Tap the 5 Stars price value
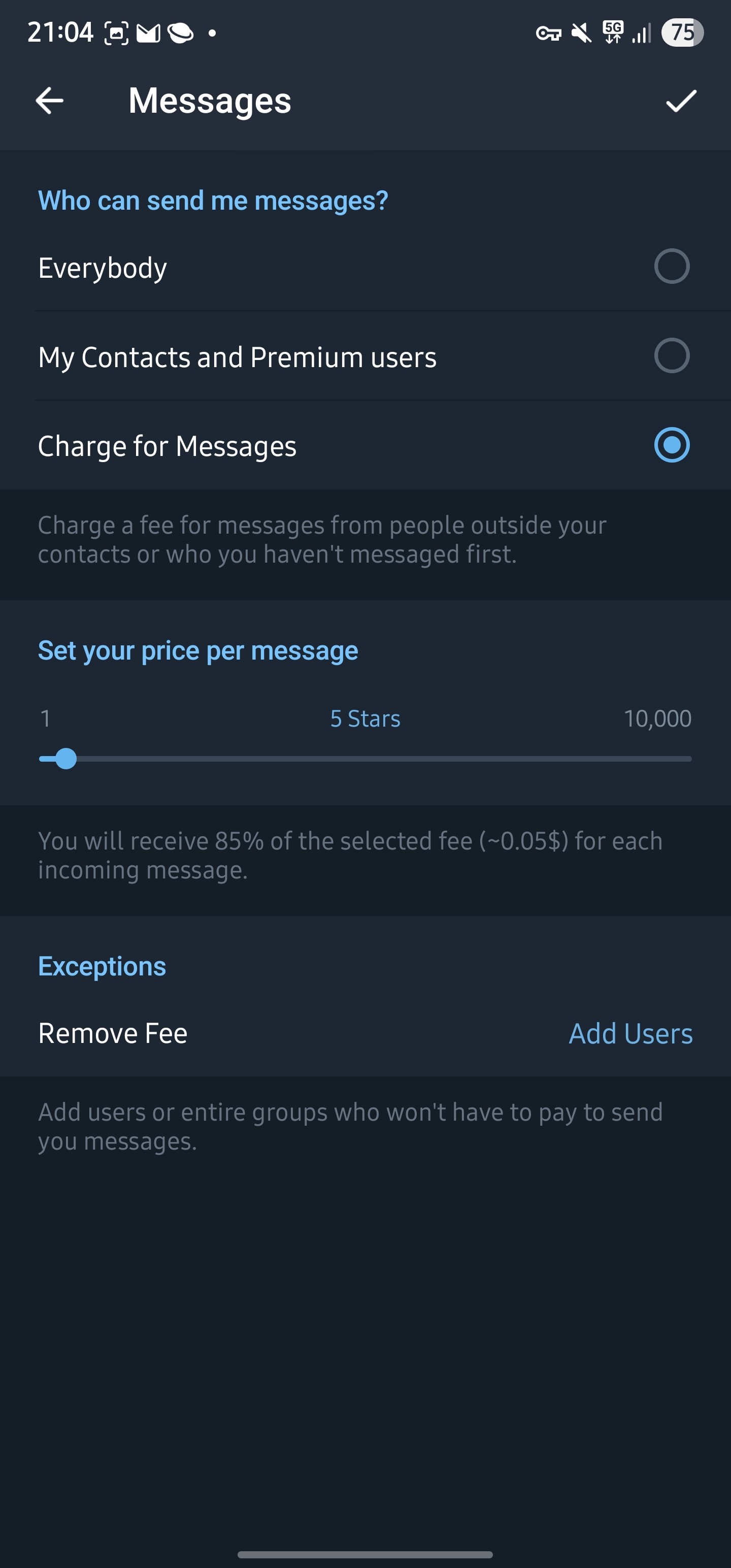Viewport: 731px width, 1568px height. [x=365, y=719]
